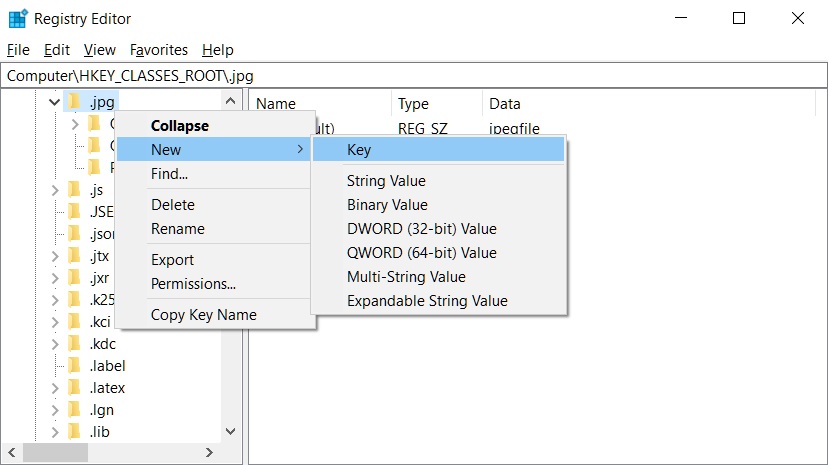This screenshot has height=465, width=828.
Task: Select the .label key text
Action: (107, 366)
